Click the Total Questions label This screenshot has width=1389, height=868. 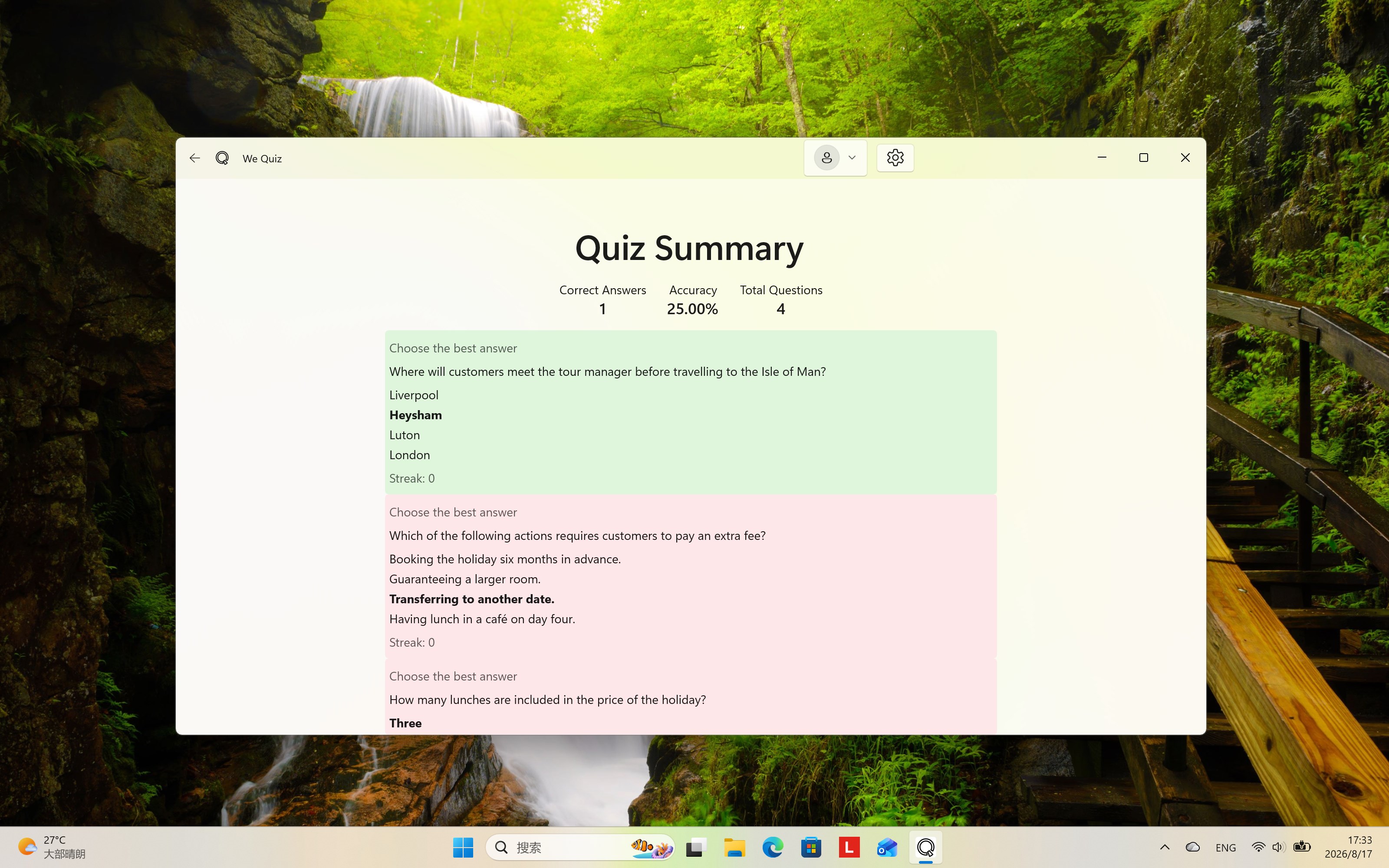pyautogui.click(x=780, y=290)
